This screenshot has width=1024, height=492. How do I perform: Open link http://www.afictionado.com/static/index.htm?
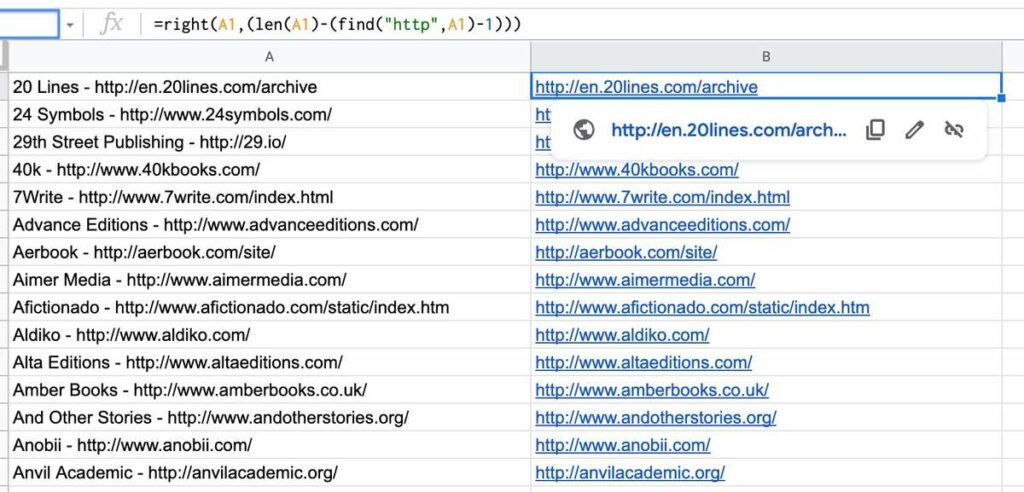pos(702,307)
